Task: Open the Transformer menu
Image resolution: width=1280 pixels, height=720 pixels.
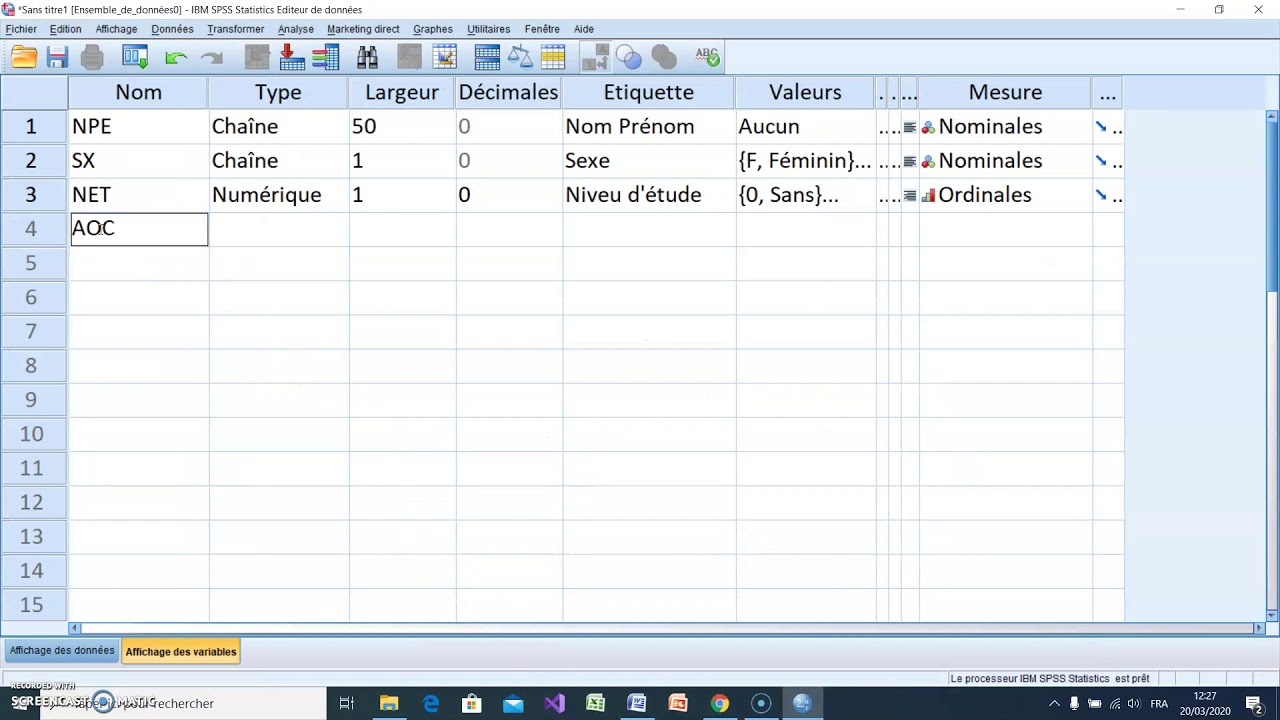Action: tap(236, 29)
